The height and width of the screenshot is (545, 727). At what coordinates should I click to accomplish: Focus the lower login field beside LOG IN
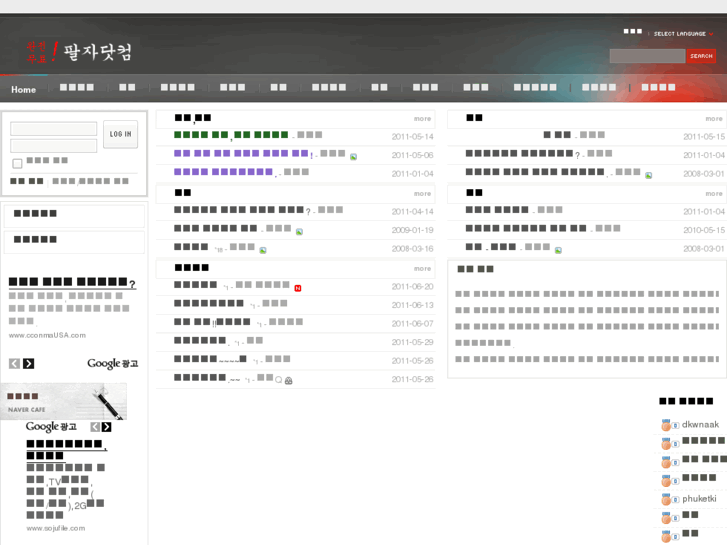(x=54, y=146)
